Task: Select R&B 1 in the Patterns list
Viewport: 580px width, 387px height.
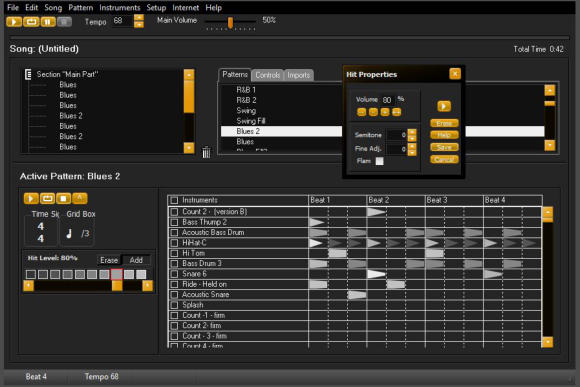Action: click(246, 90)
